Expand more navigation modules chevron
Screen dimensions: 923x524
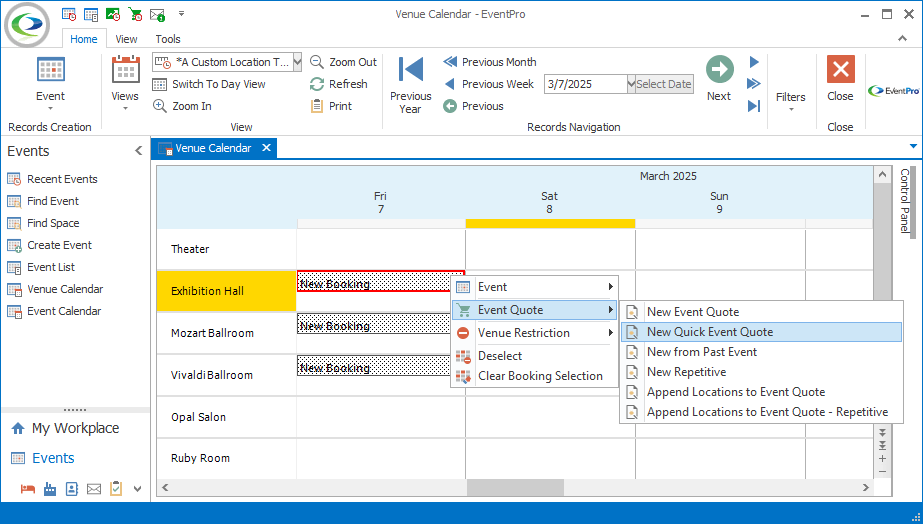pyautogui.click(x=138, y=489)
